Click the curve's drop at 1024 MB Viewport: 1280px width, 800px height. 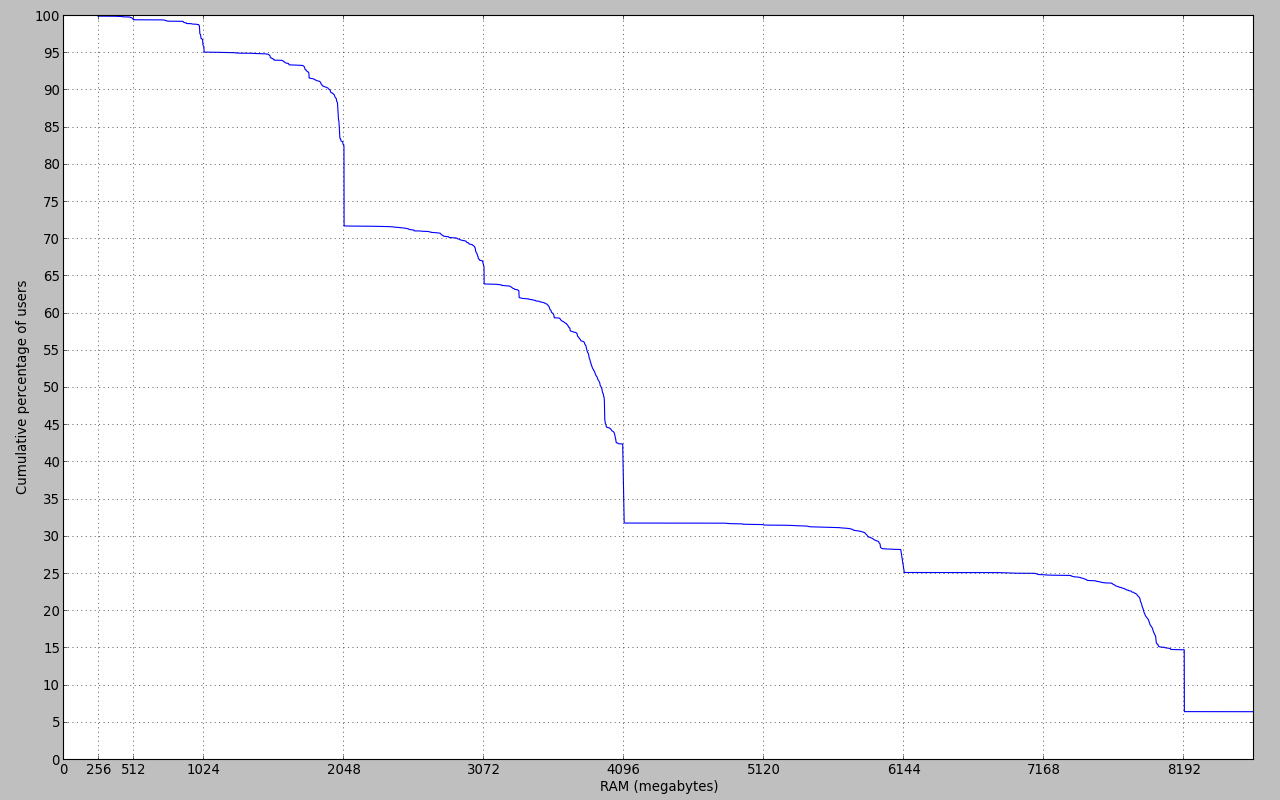click(x=202, y=39)
